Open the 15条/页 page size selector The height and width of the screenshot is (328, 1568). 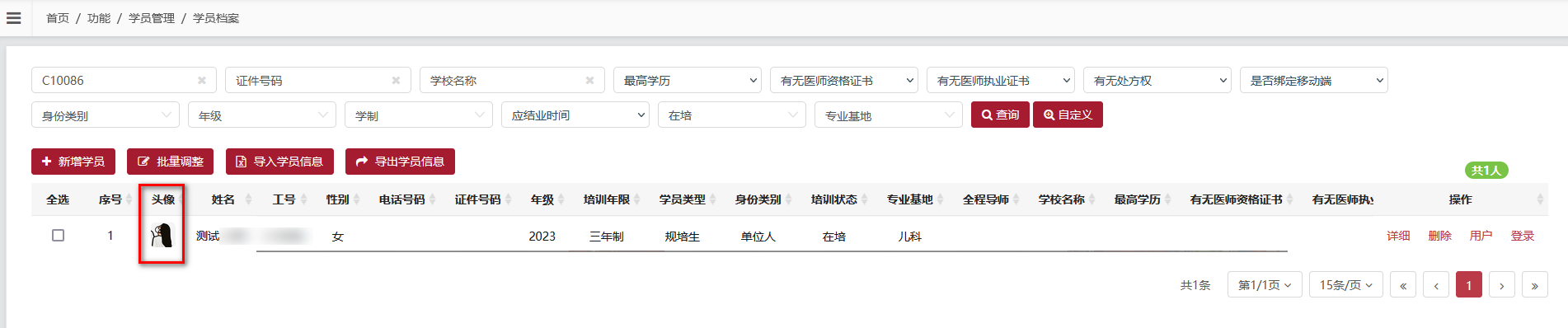[x=1346, y=285]
